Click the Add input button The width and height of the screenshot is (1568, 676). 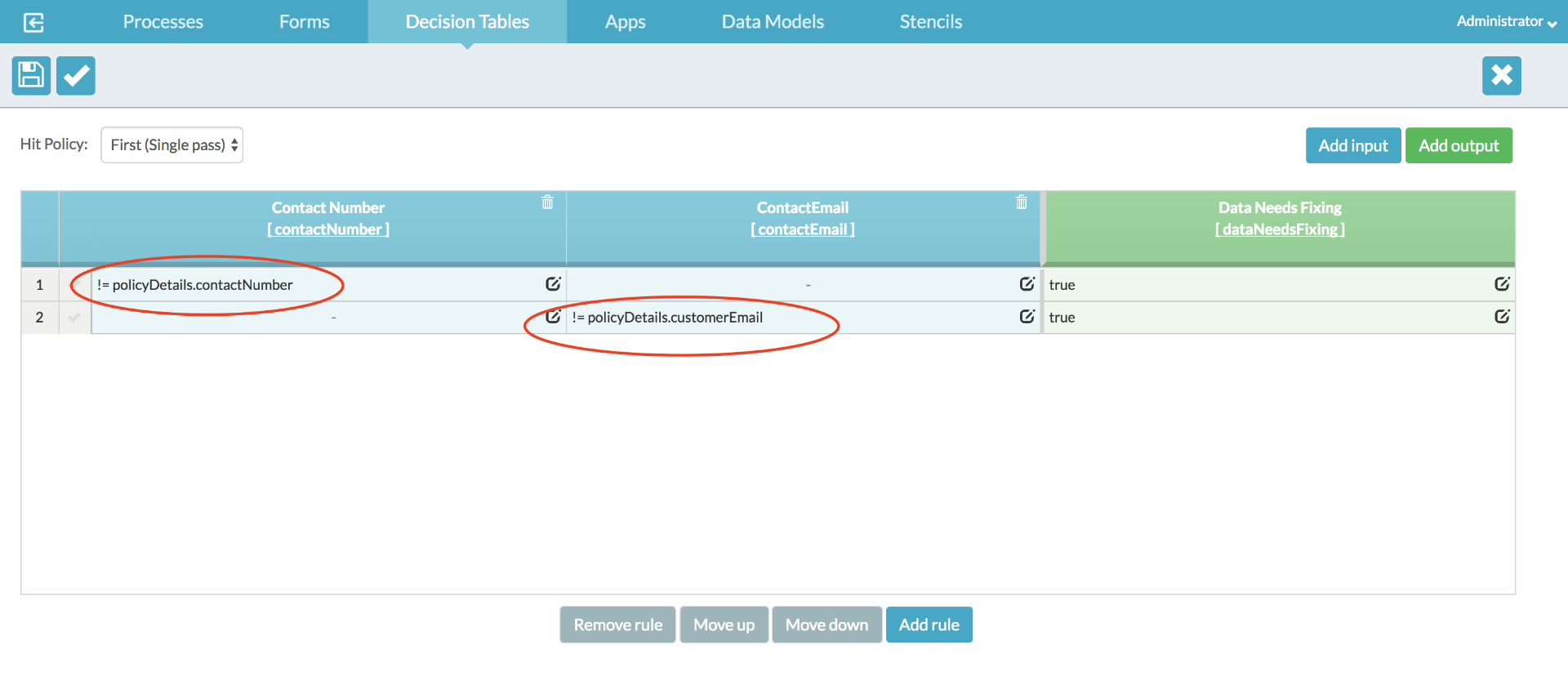(x=1353, y=145)
